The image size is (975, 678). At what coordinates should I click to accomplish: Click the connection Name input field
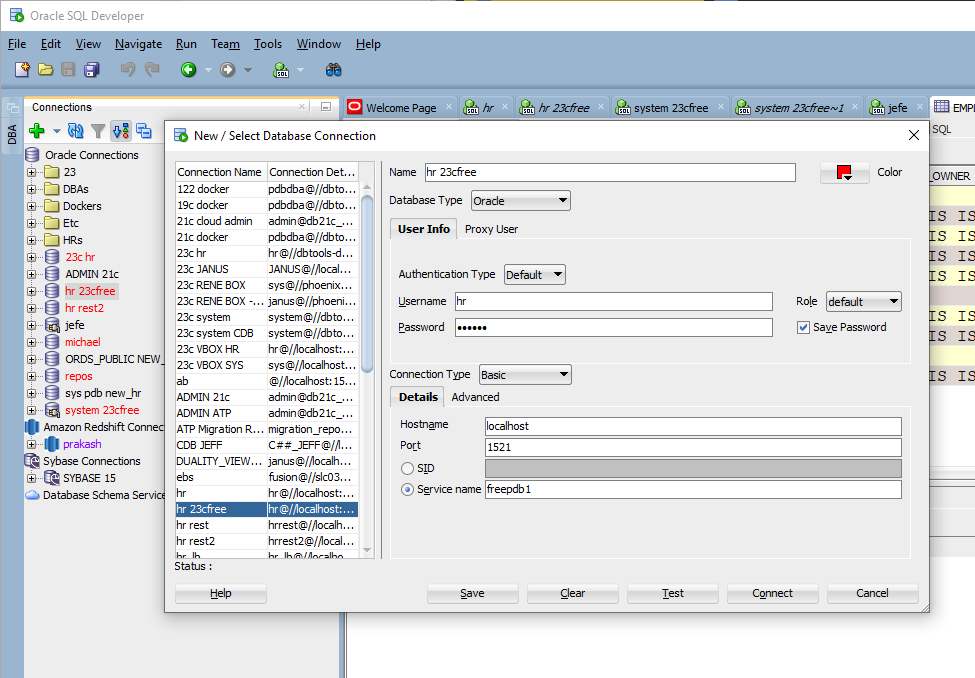[x=610, y=172]
